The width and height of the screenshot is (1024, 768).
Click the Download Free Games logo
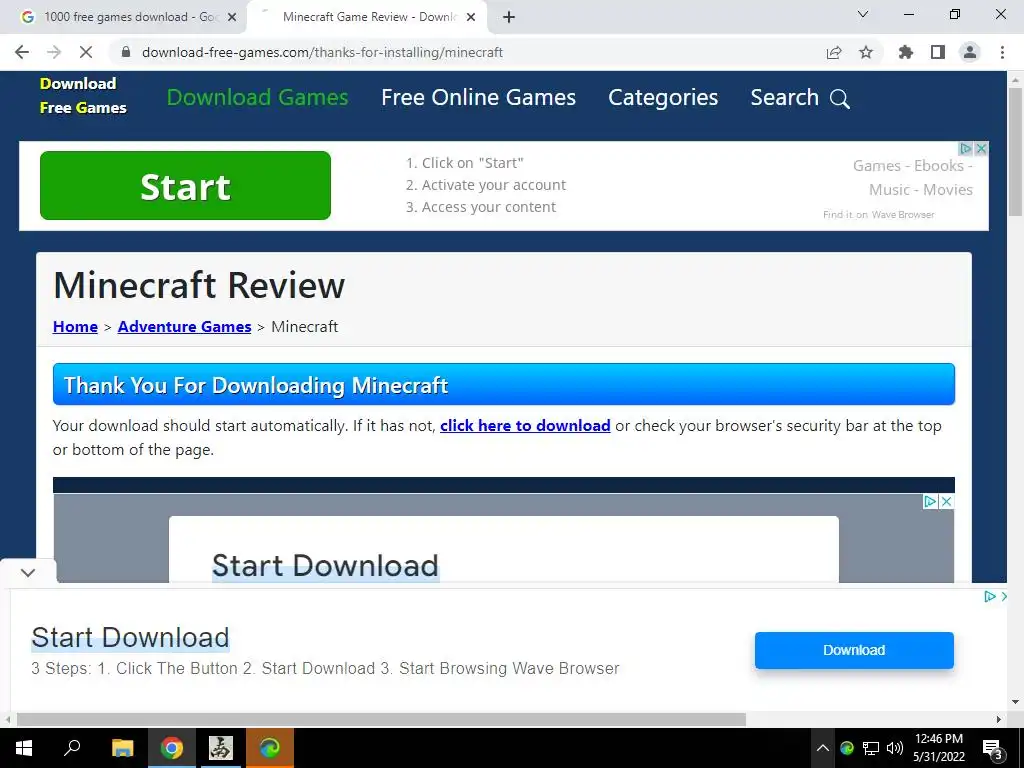(x=83, y=95)
